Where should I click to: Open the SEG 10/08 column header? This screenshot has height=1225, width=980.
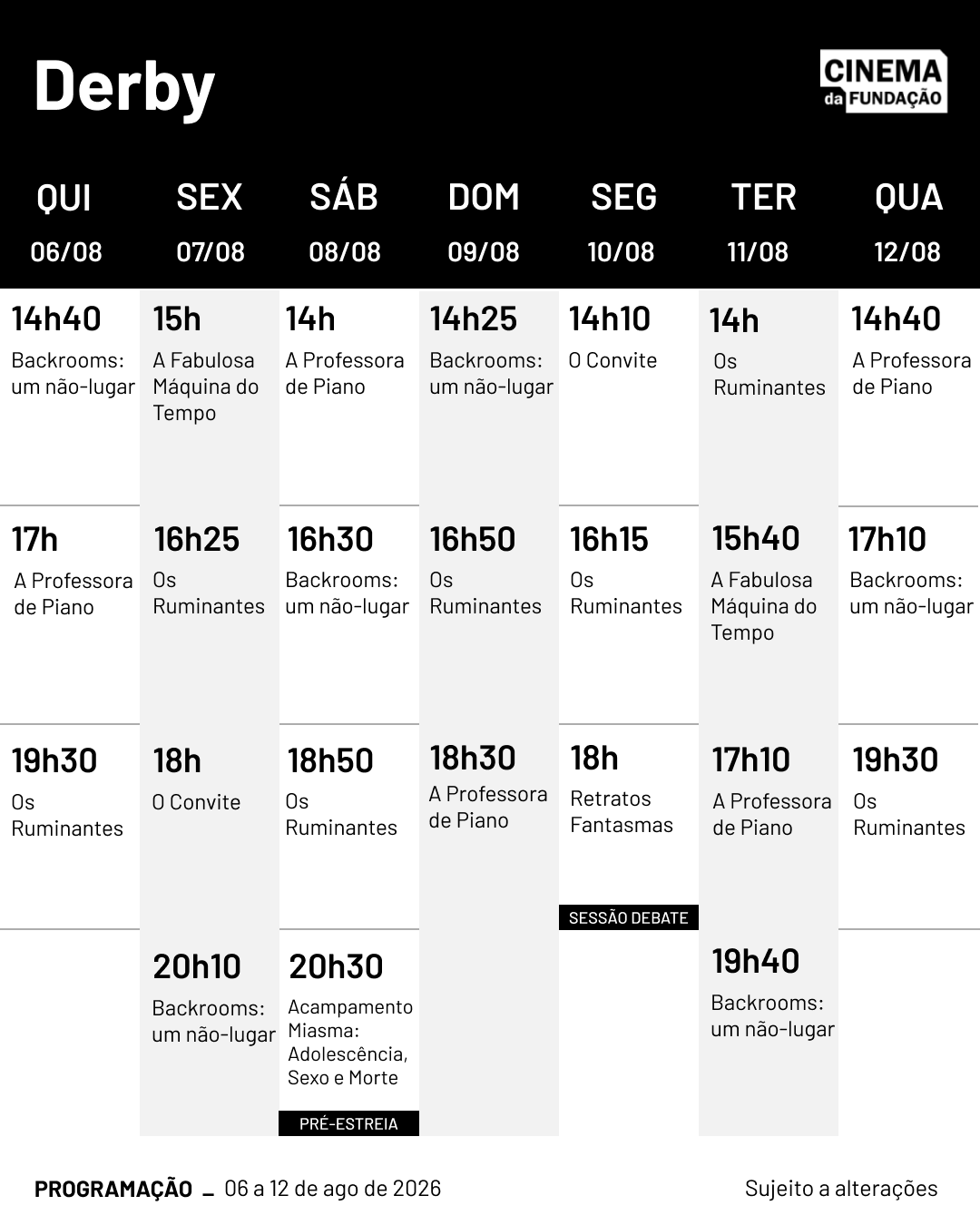[622, 222]
